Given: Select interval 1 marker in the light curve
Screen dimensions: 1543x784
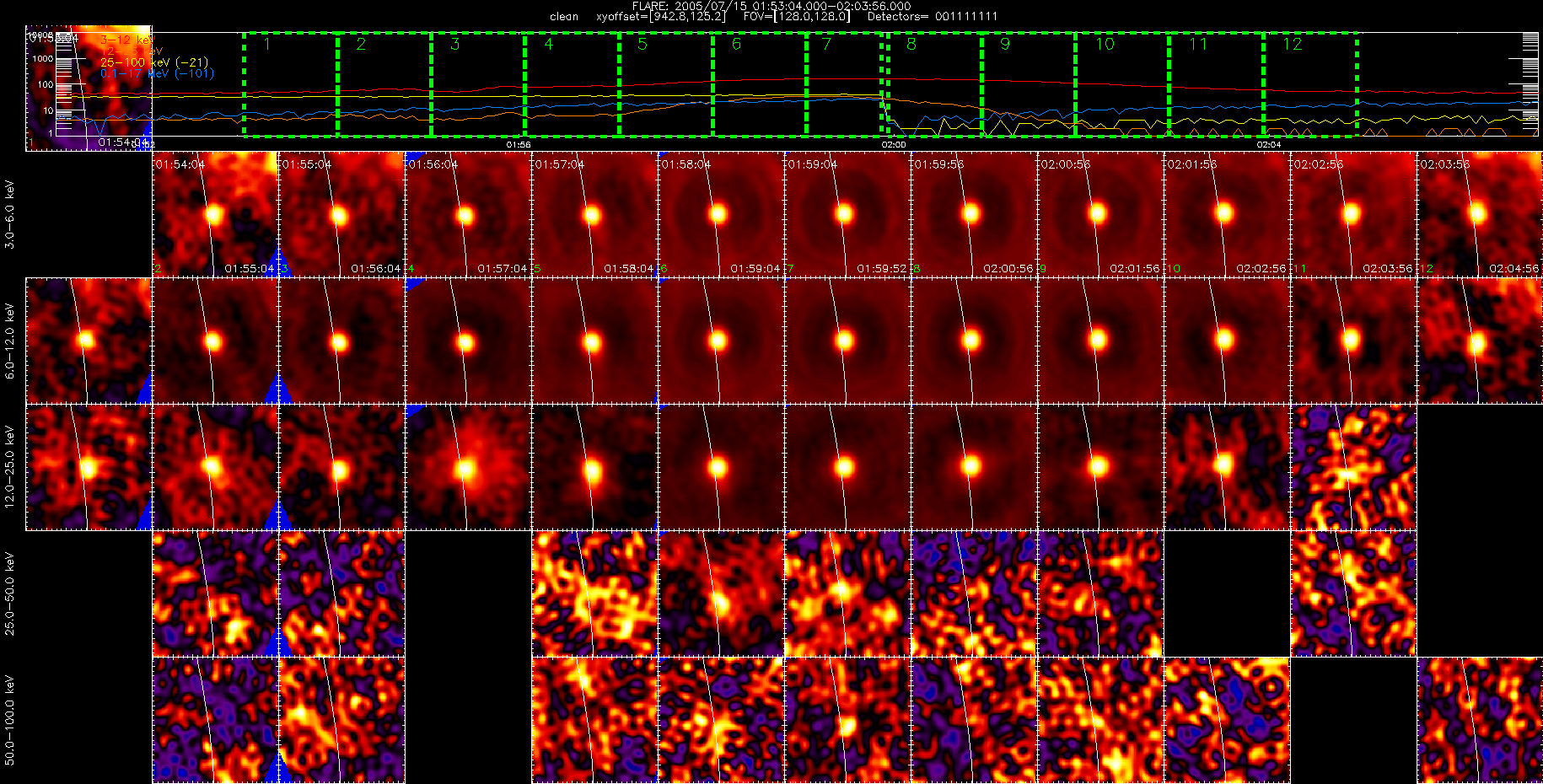Looking at the screenshot, I should (267, 44).
